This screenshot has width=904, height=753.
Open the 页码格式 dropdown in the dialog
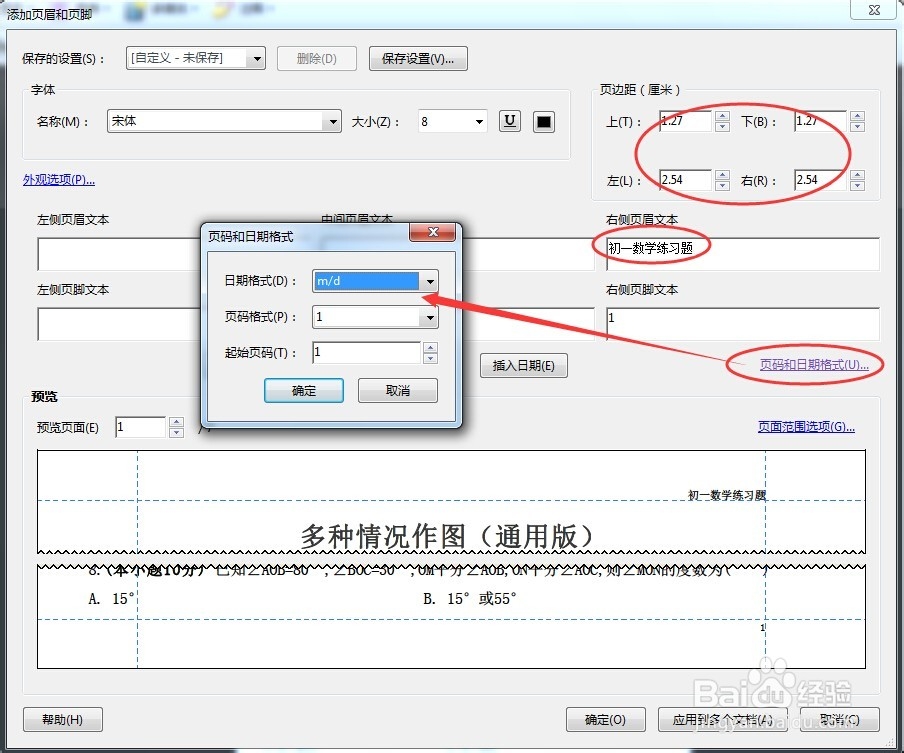click(429, 316)
